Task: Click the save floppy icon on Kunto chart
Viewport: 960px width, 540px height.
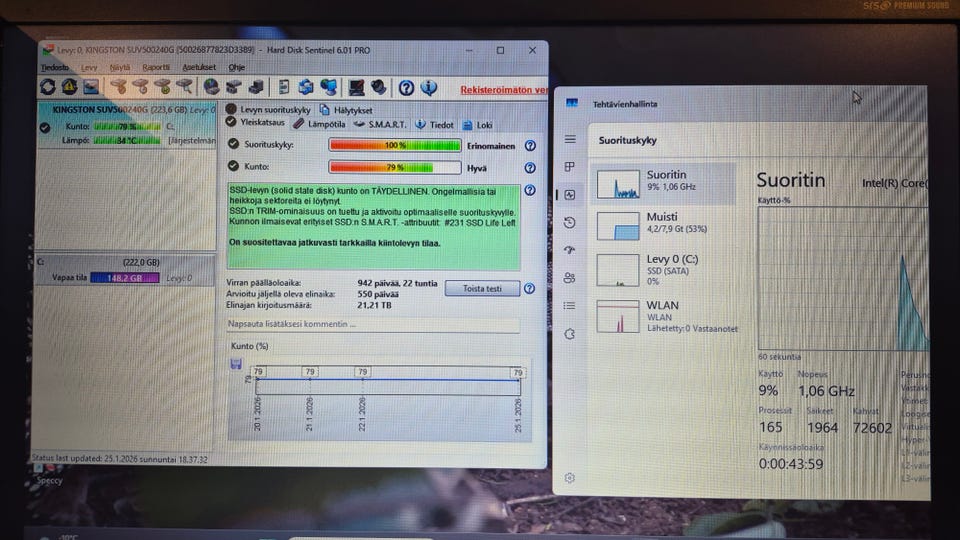Action: [x=236, y=364]
